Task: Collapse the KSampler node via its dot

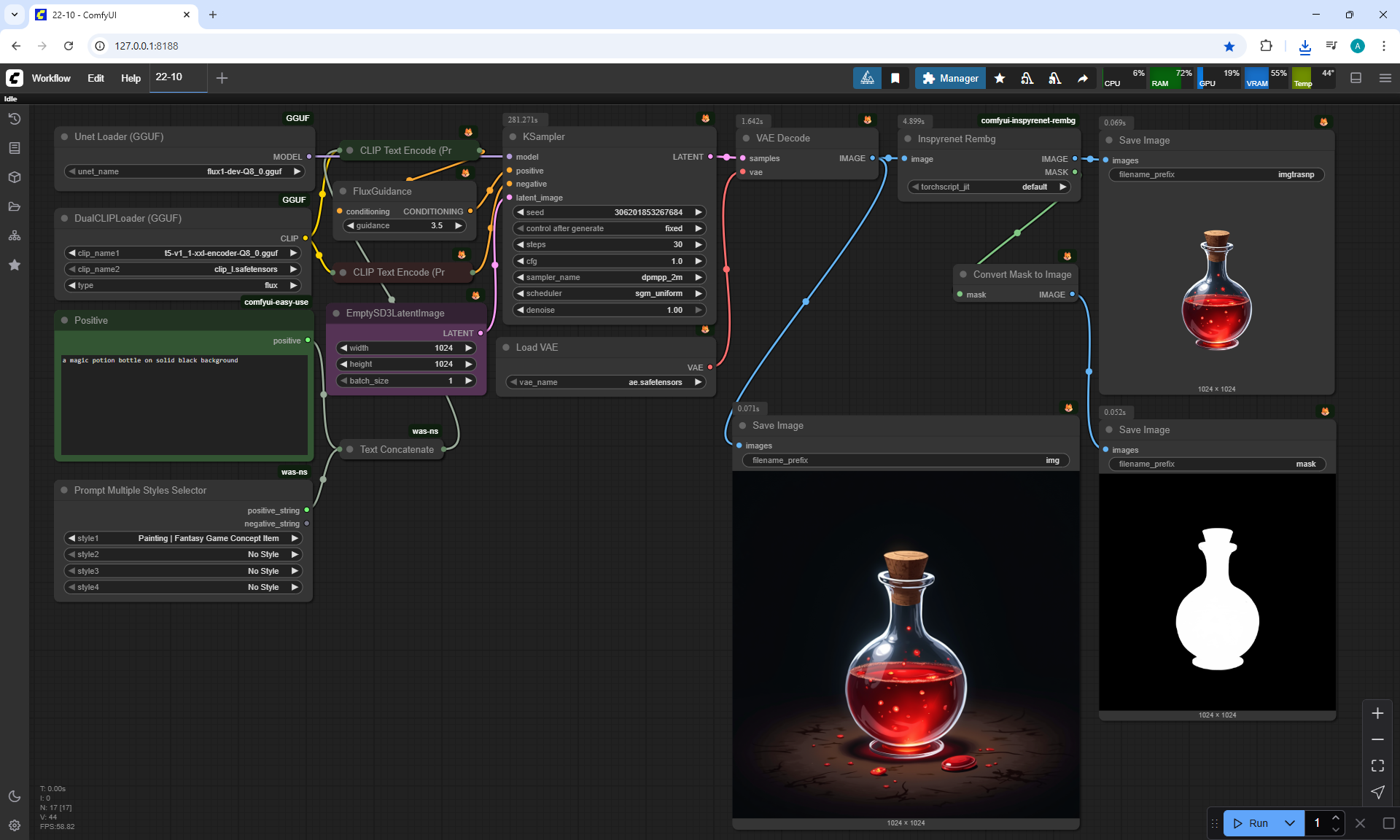Action: 513,136
